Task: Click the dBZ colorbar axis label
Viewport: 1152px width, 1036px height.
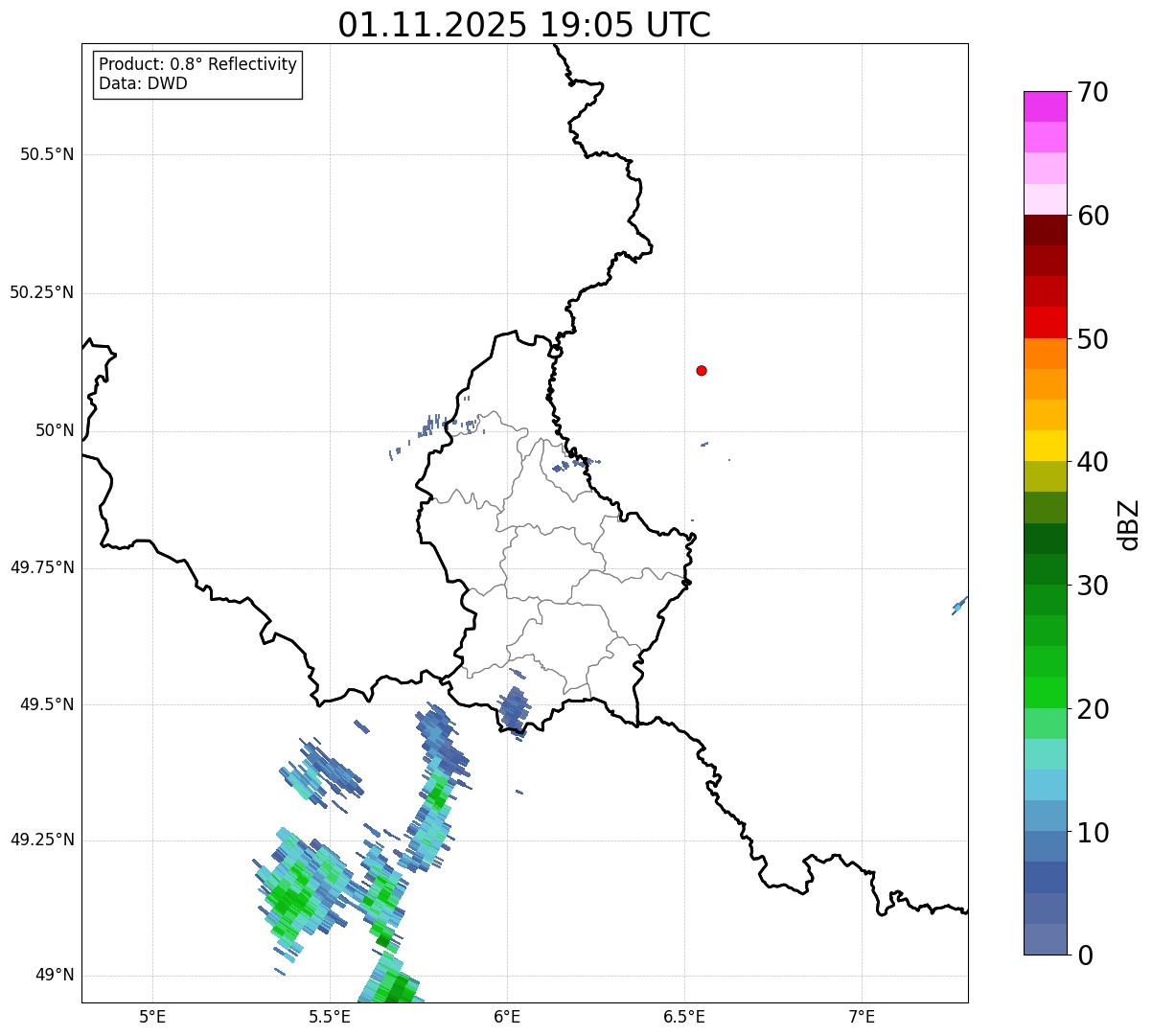Action: point(1129,524)
